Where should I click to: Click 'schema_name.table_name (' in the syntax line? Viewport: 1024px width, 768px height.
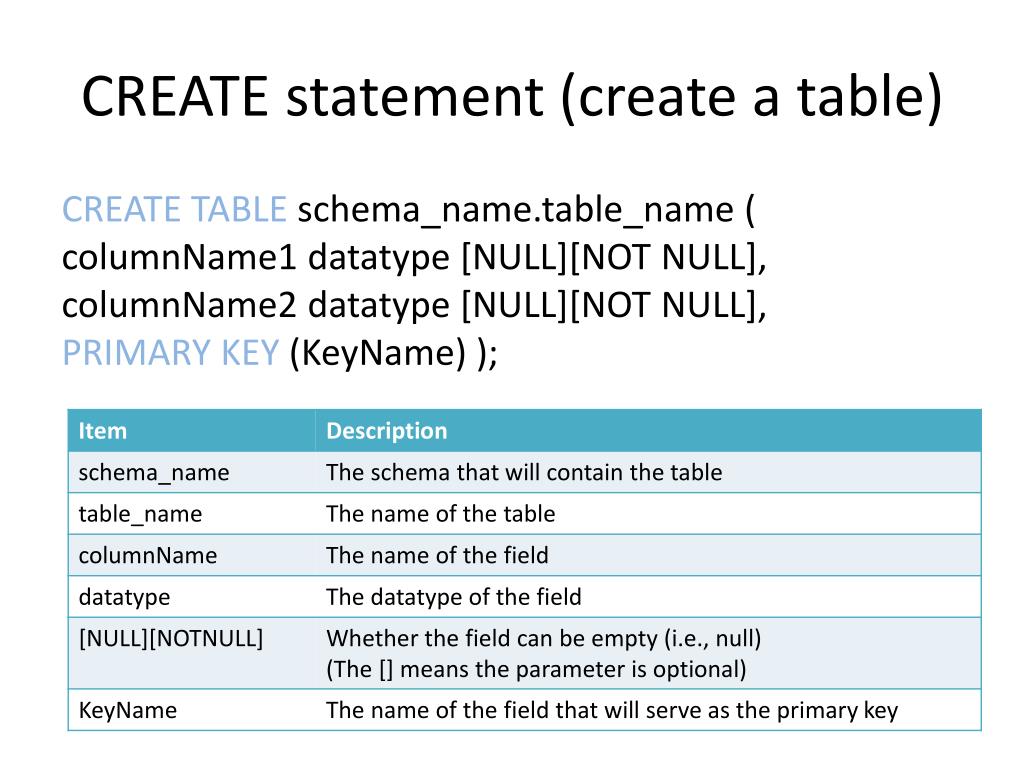(x=526, y=211)
